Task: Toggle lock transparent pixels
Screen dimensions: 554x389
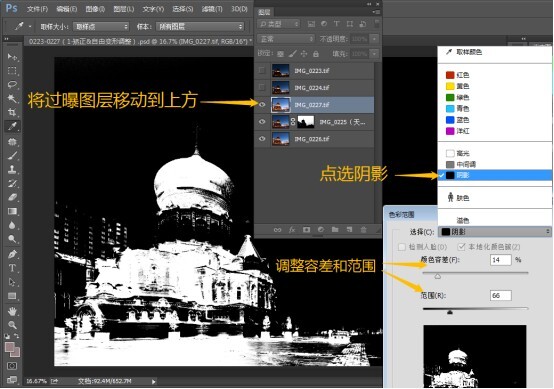Action: tap(280, 54)
